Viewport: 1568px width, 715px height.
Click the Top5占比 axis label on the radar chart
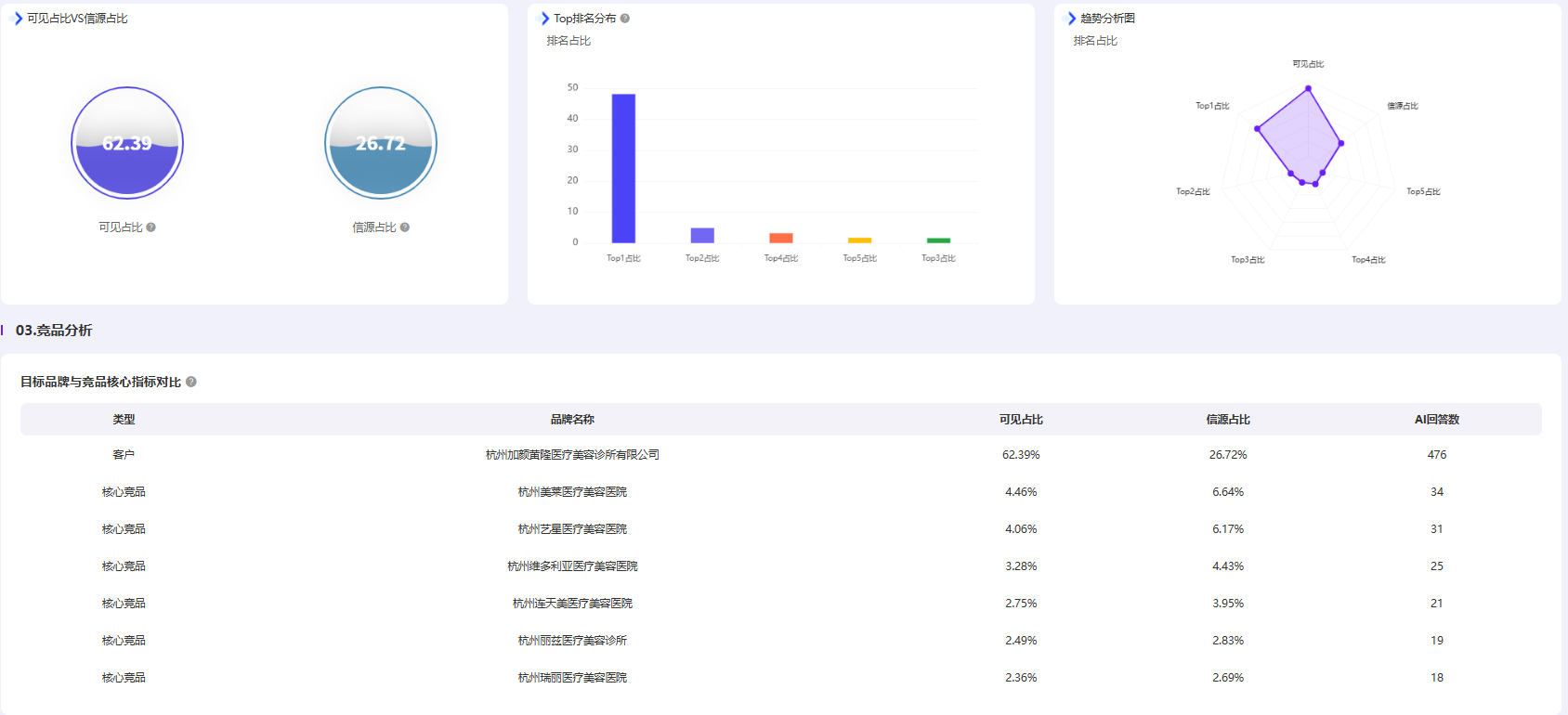(x=1423, y=192)
